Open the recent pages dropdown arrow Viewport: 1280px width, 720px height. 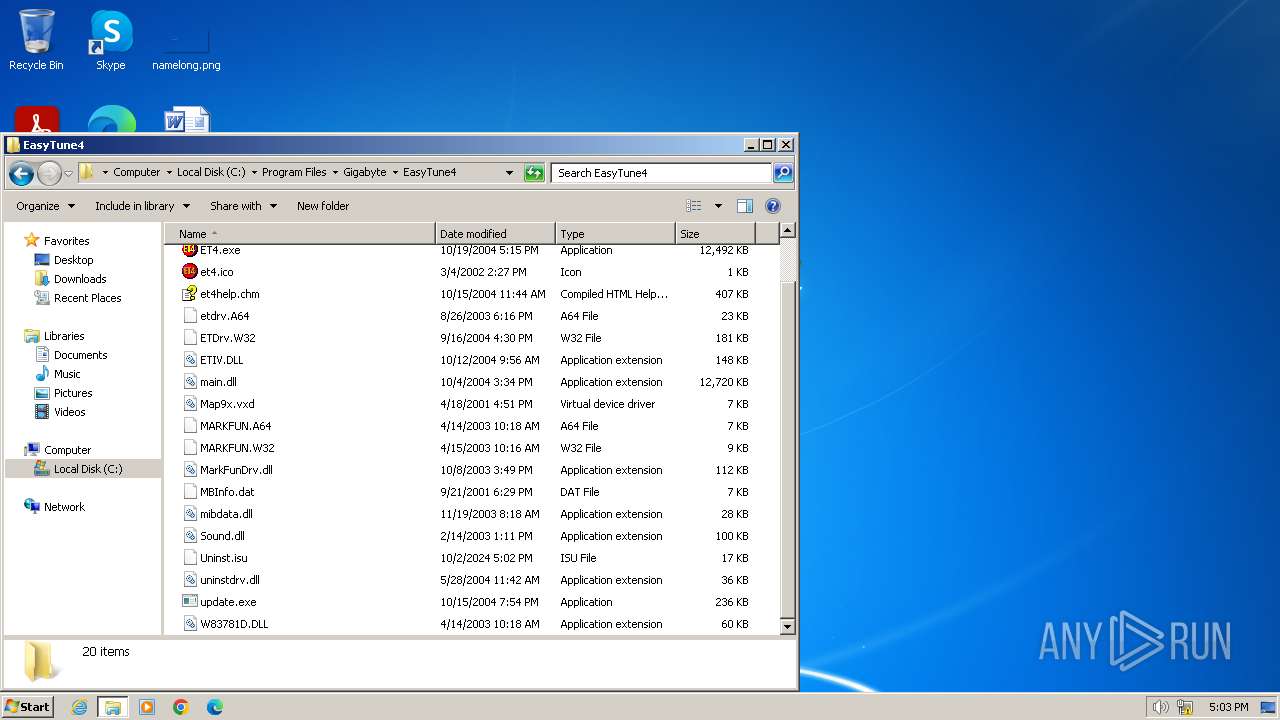[68, 173]
